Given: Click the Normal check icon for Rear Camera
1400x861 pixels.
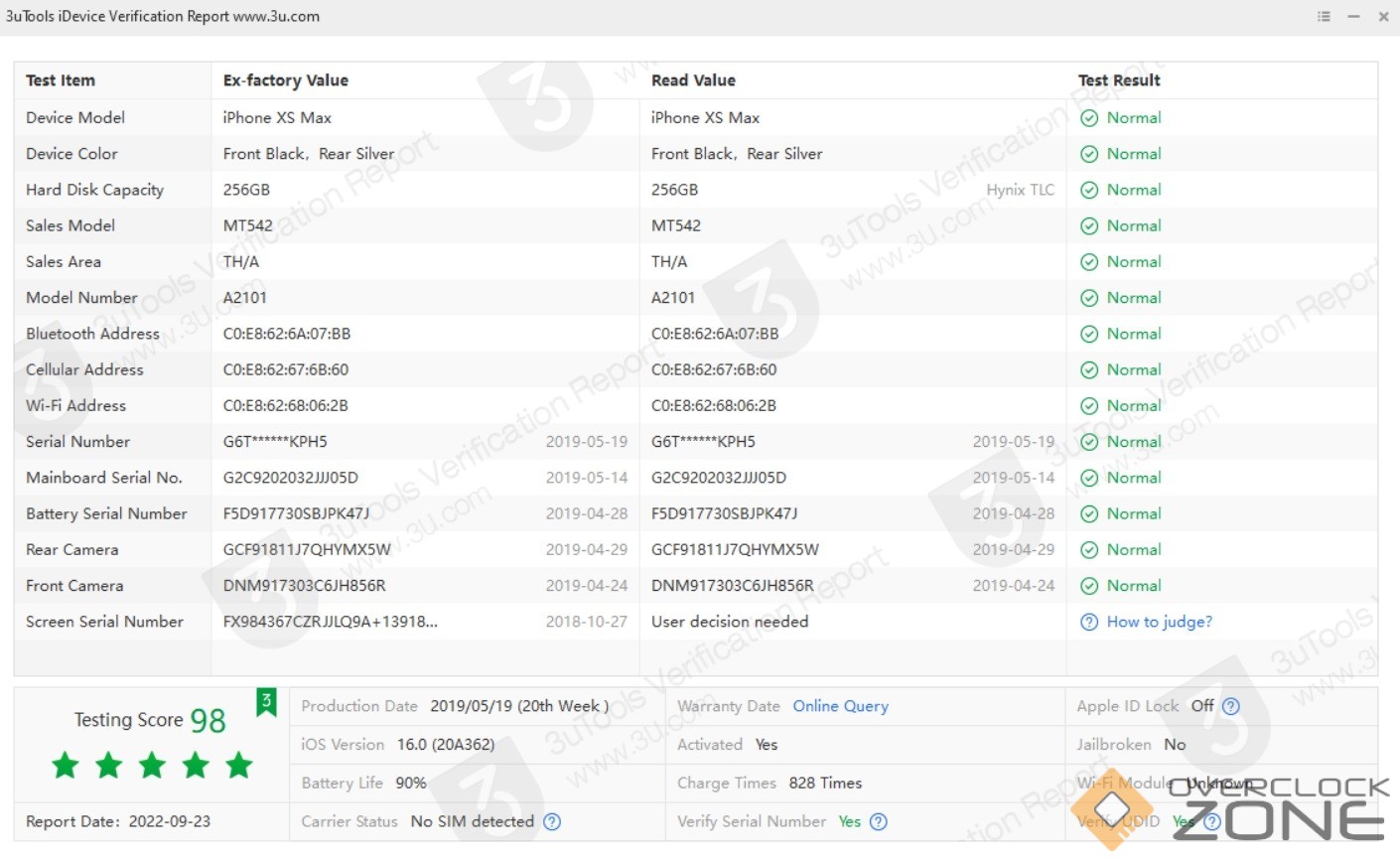Looking at the screenshot, I should [1089, 550].
